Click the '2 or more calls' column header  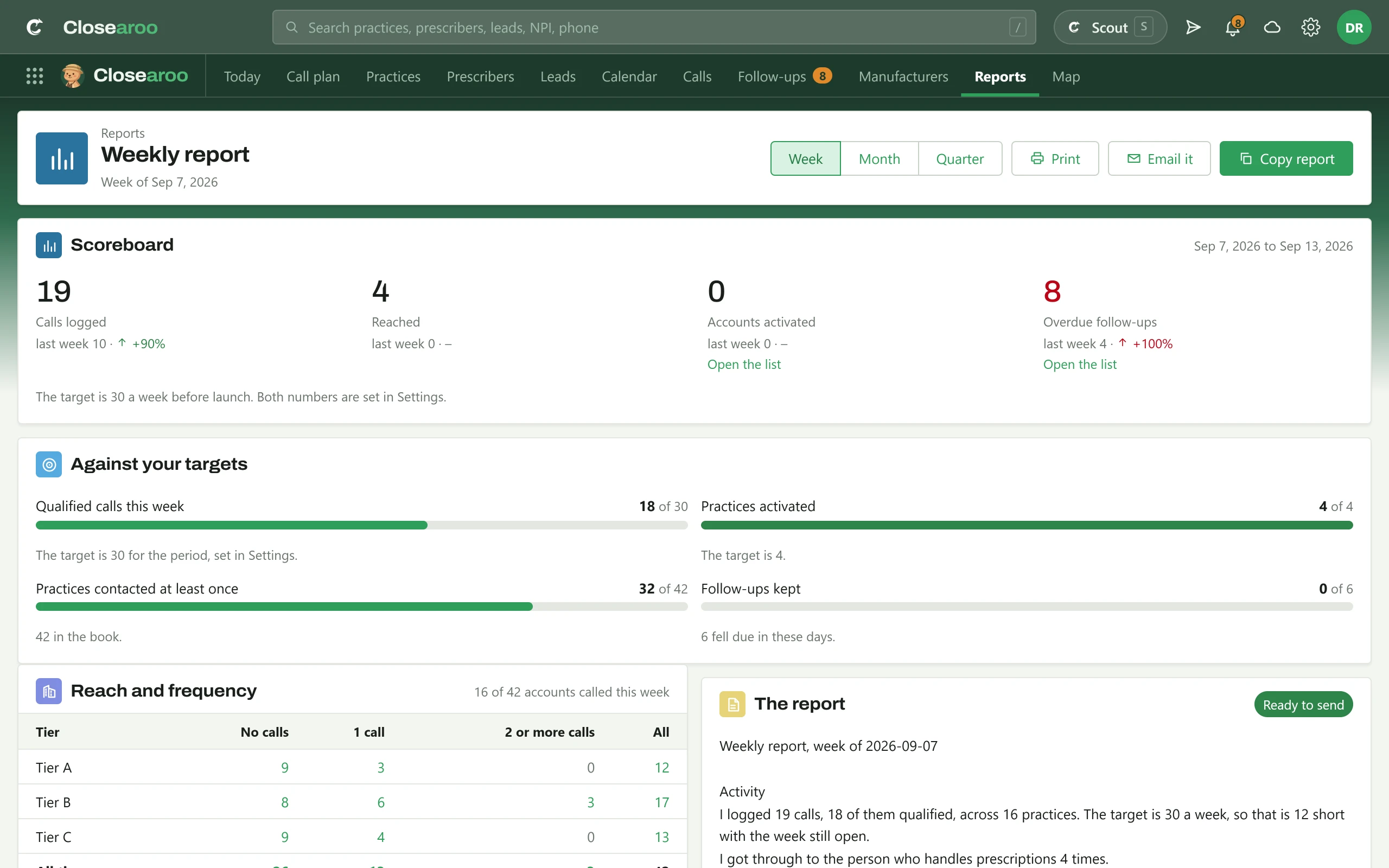pyautogui.click(x=549, y=732)
